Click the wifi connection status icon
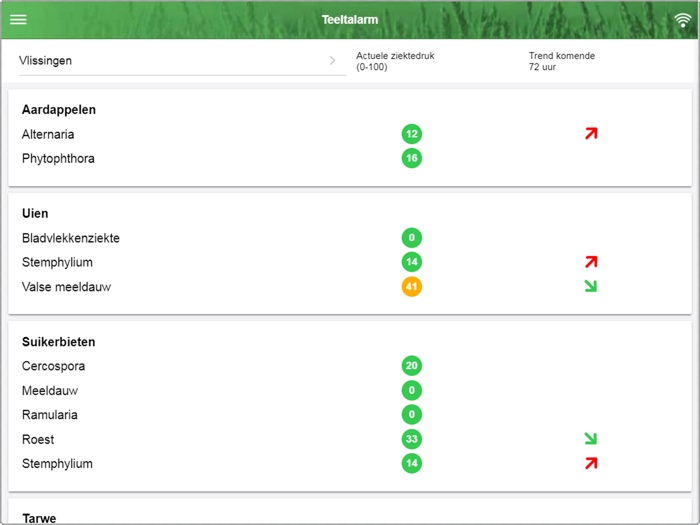The image size is (700, 525). pos(683,20)
